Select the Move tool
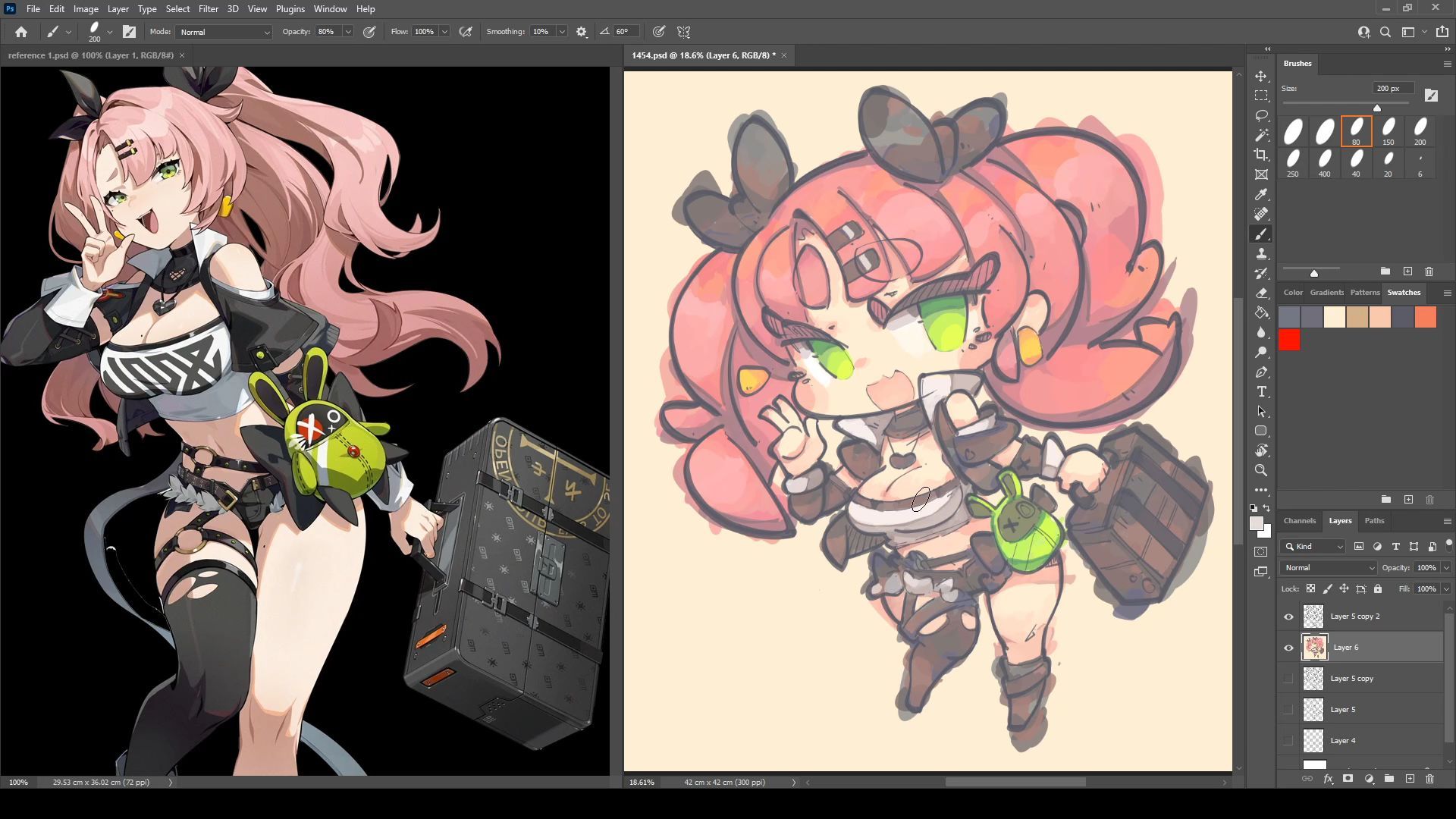 click(x=1261, y=77)
